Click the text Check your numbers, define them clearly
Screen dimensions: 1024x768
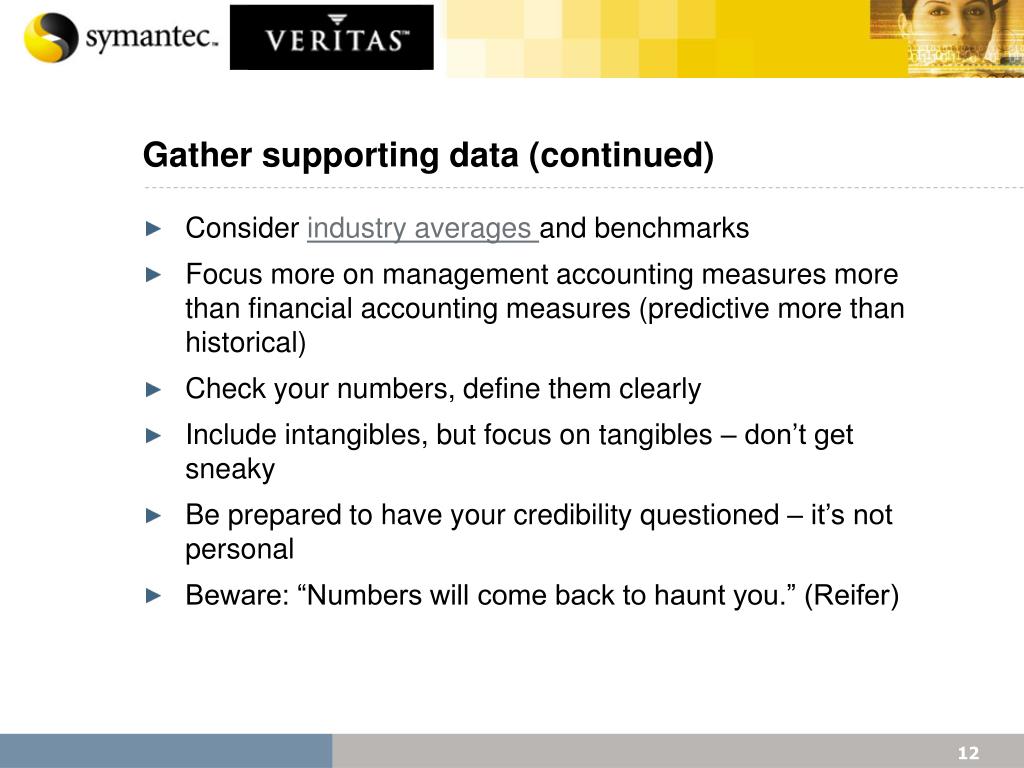(443, 389)
